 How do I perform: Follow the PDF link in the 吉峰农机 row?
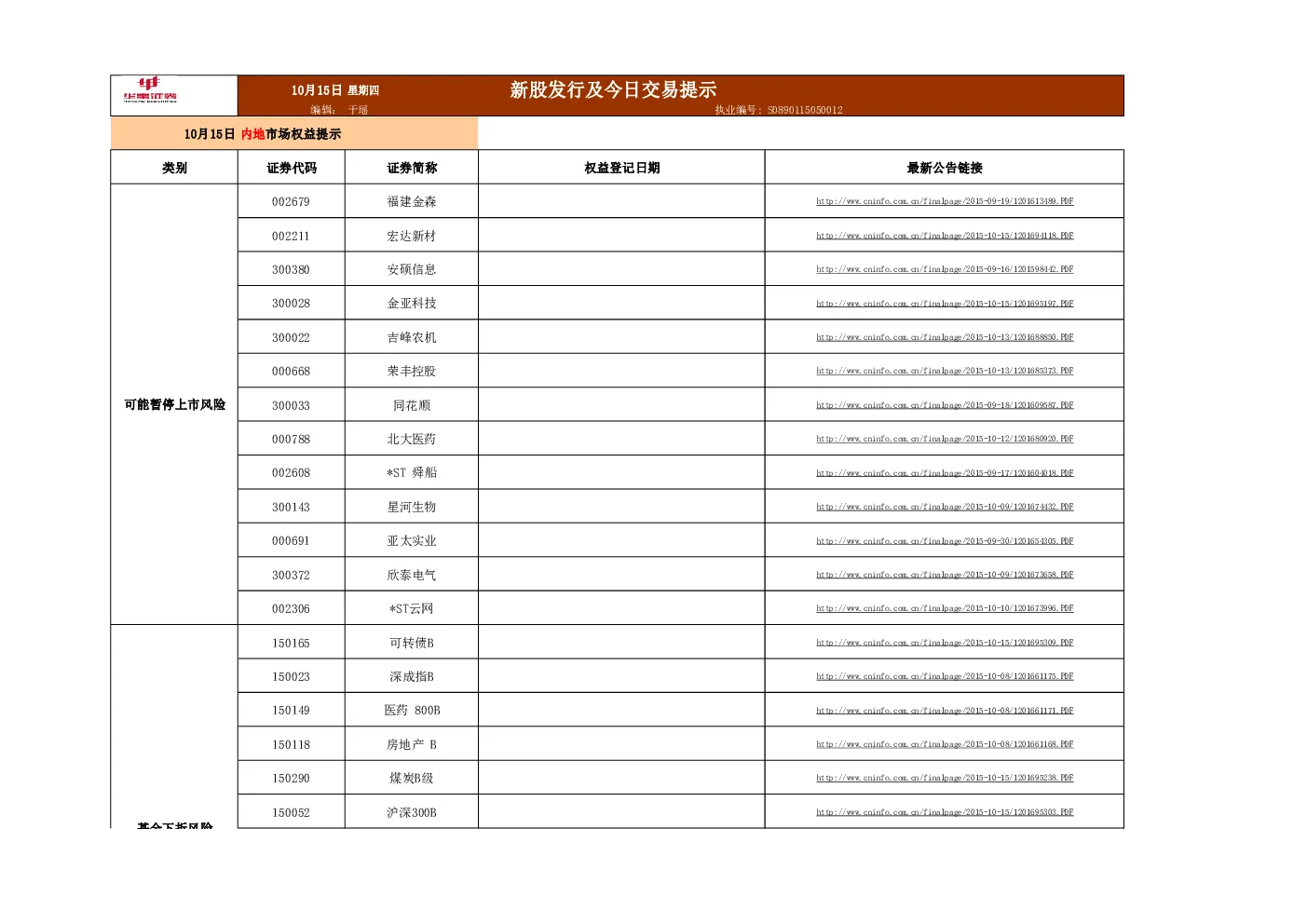point(945,337)
